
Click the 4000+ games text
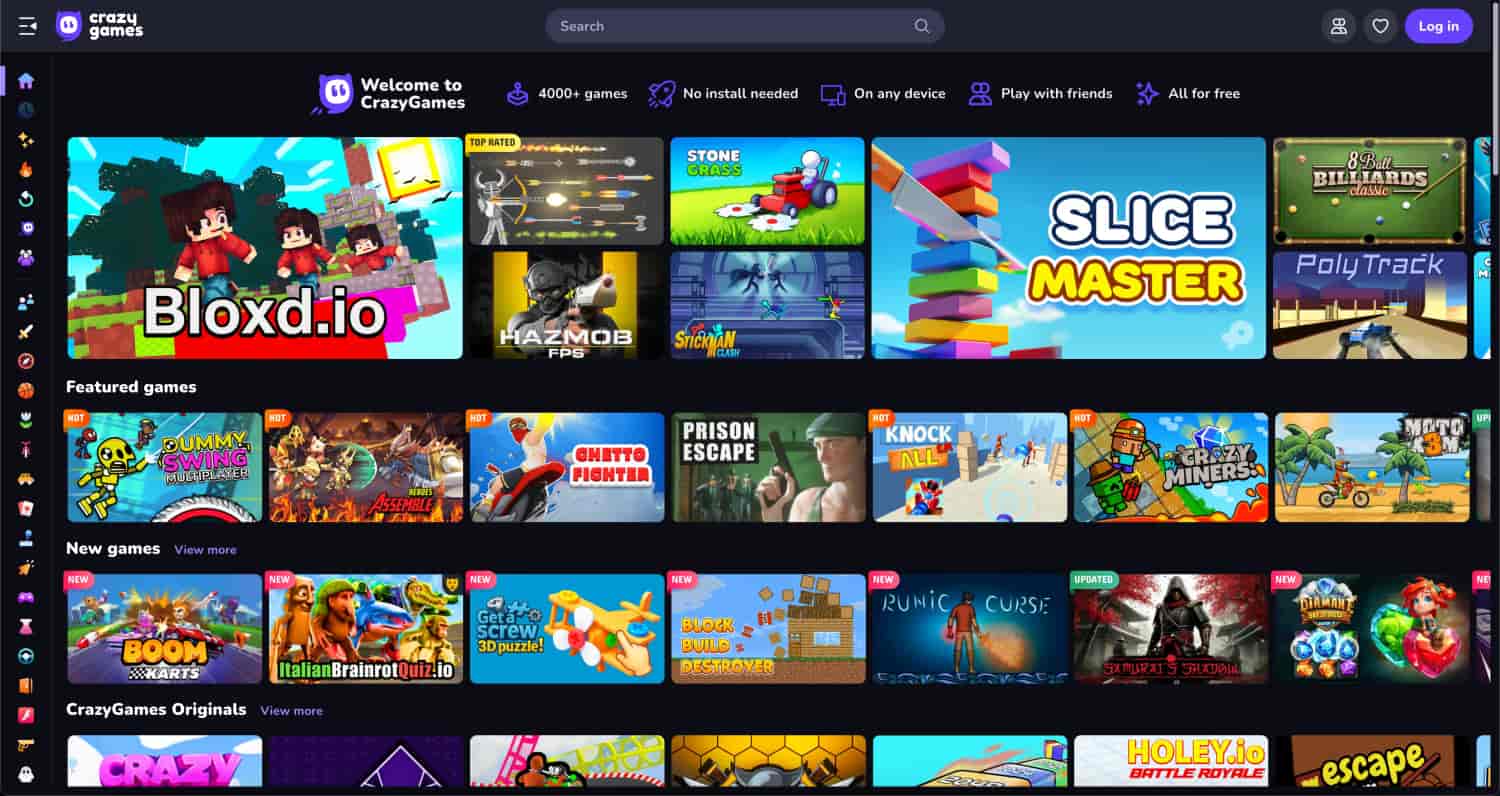tap(583, 94)
